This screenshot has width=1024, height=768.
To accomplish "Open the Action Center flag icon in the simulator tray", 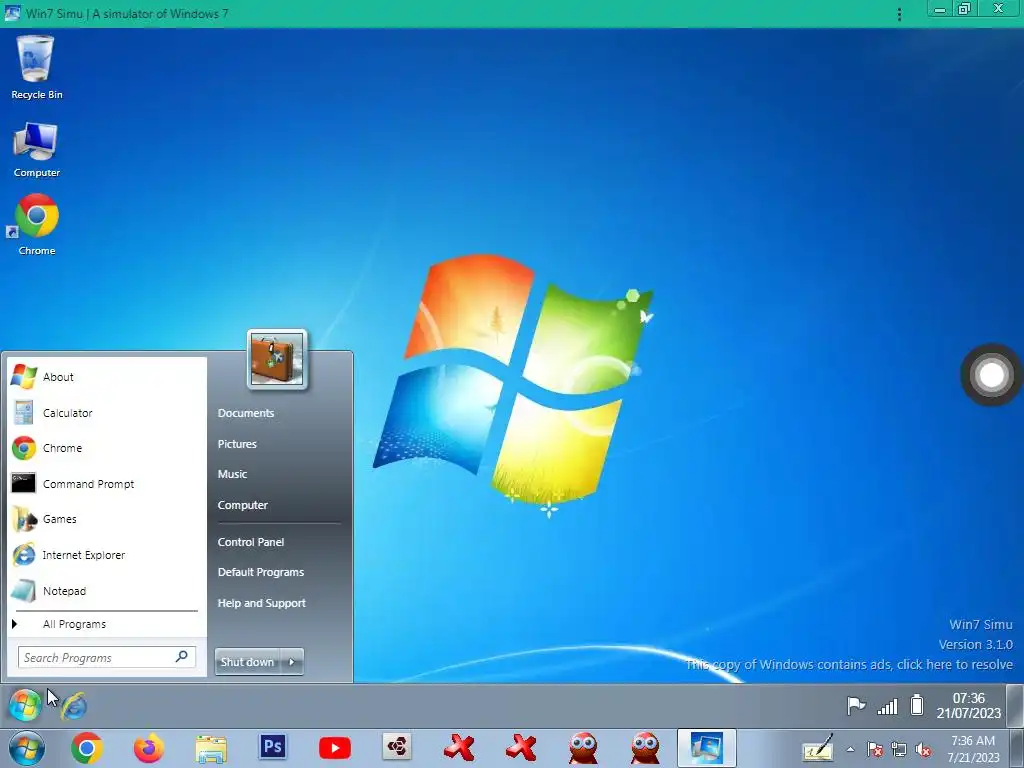I will coord(856,705).
